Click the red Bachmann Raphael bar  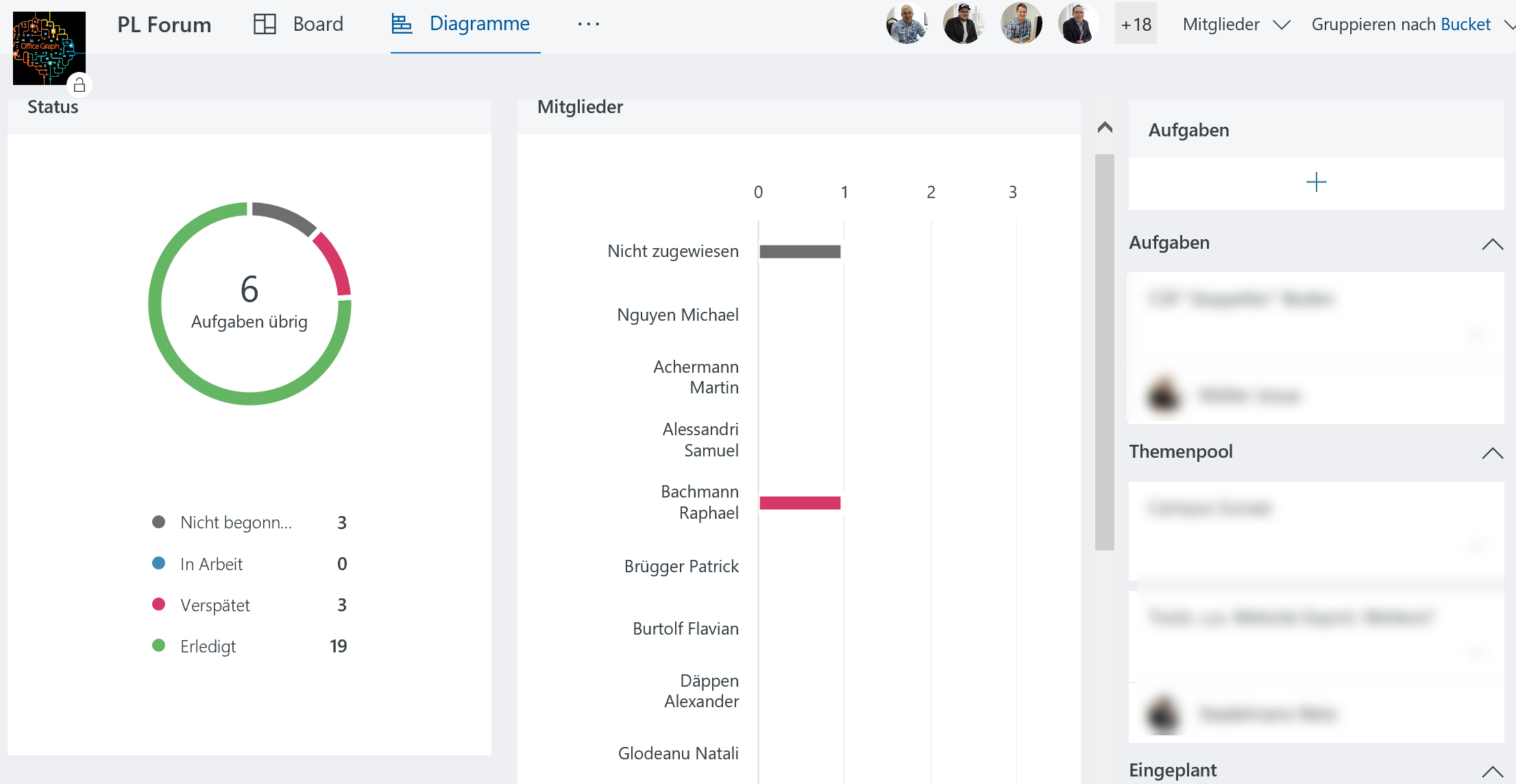(x=800, y=503)
